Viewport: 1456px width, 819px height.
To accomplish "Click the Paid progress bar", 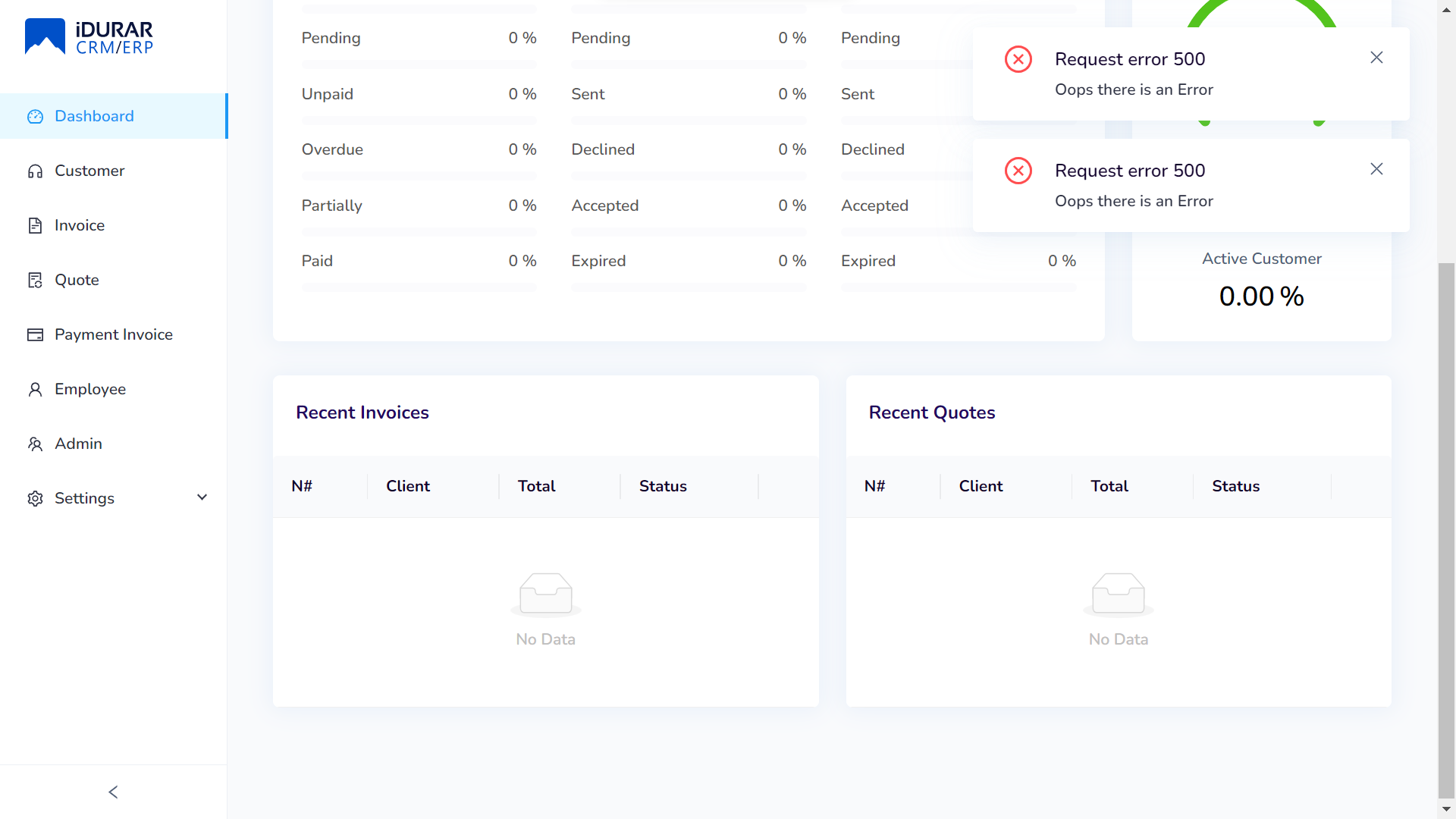I will [x=419, y=287].
